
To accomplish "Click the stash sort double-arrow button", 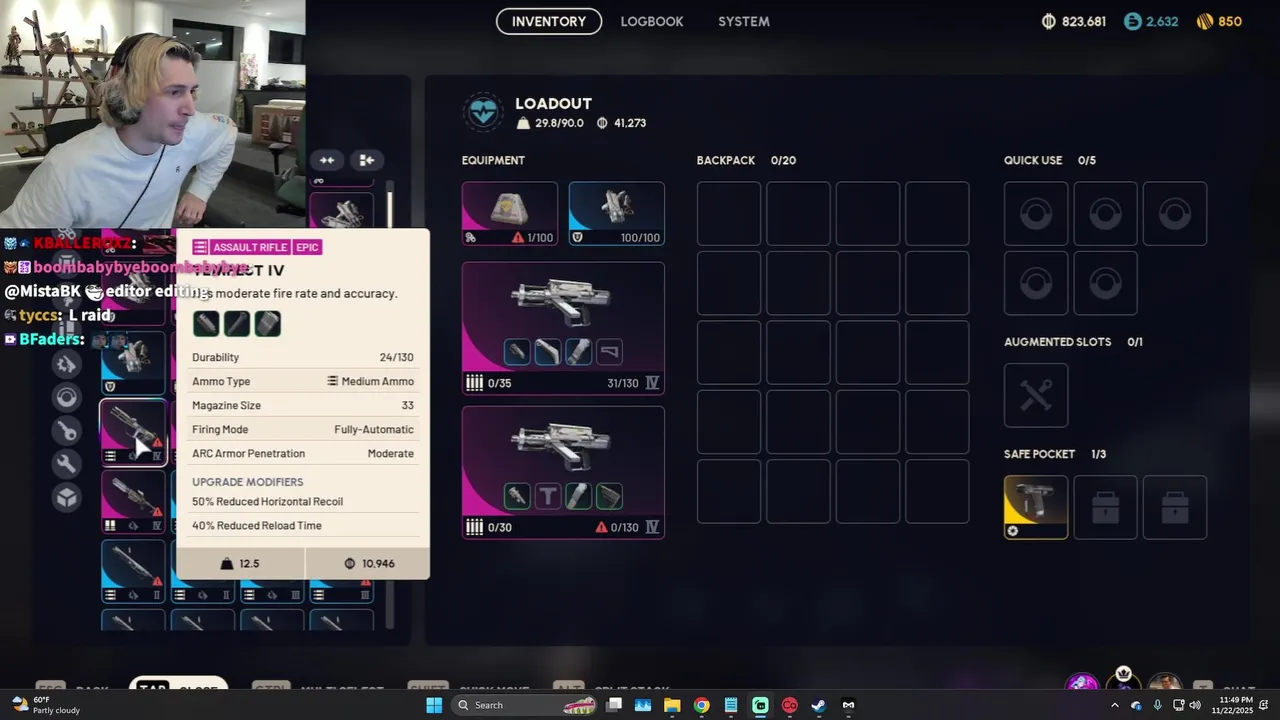I will (x=327, y=160).
